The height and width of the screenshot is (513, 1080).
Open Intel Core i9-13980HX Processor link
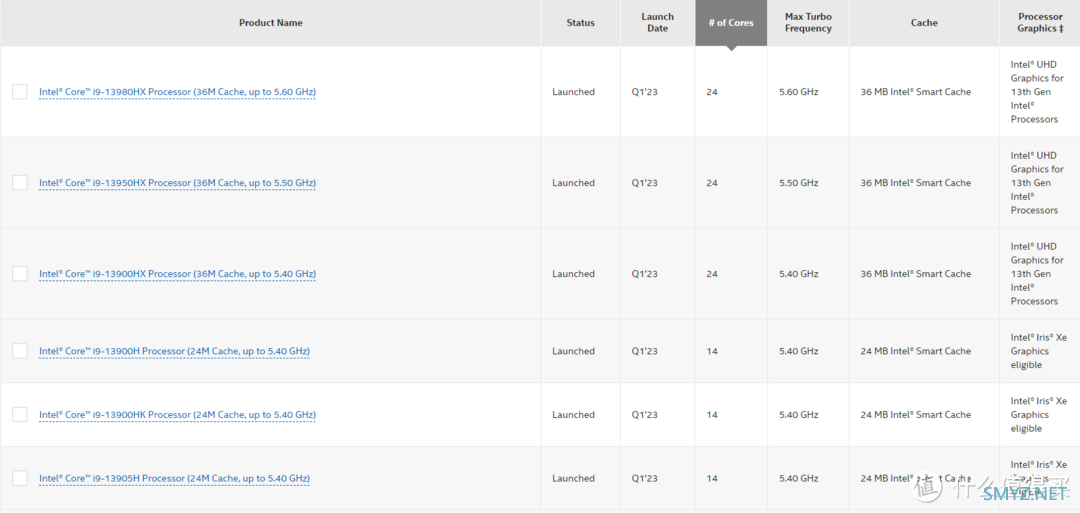178,92
